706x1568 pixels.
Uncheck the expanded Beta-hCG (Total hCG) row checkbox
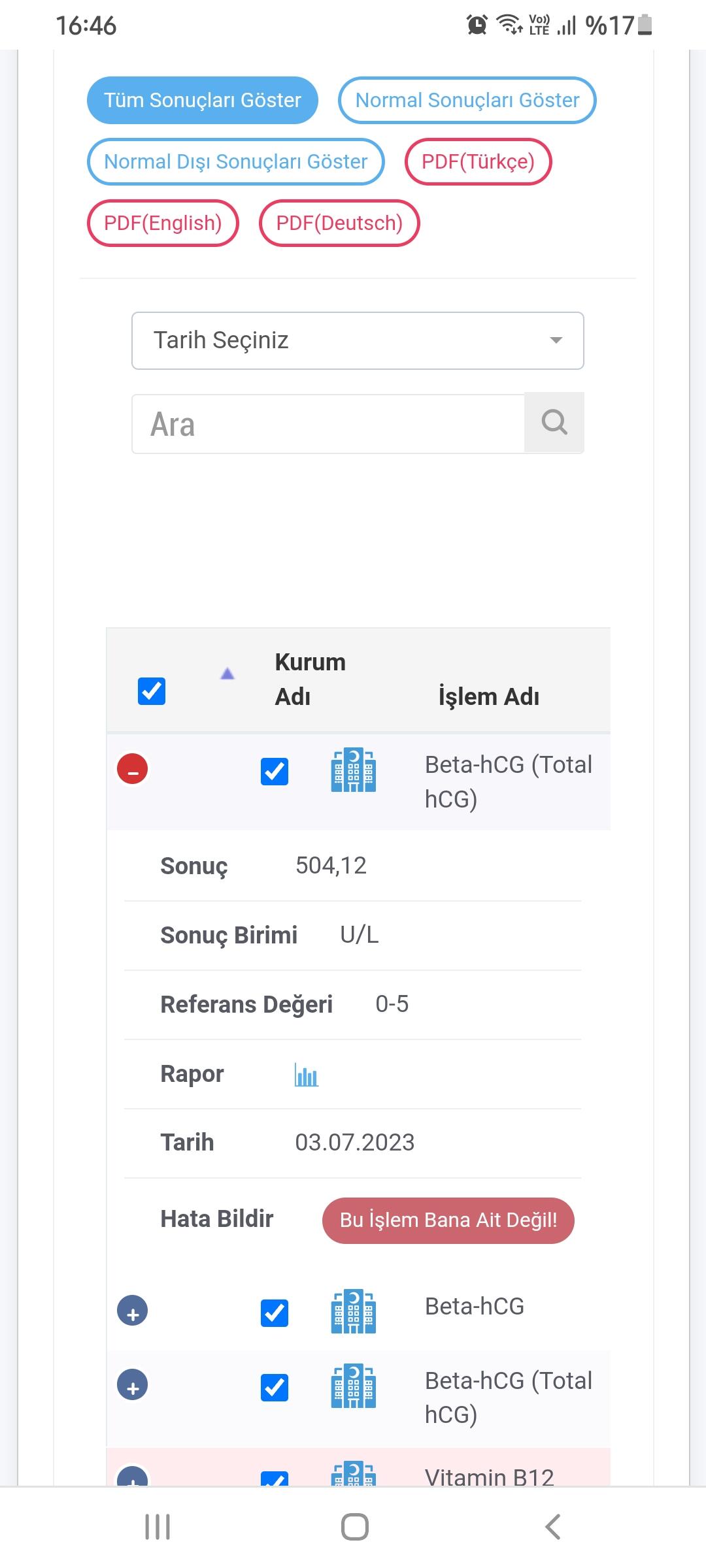[275, 772]
